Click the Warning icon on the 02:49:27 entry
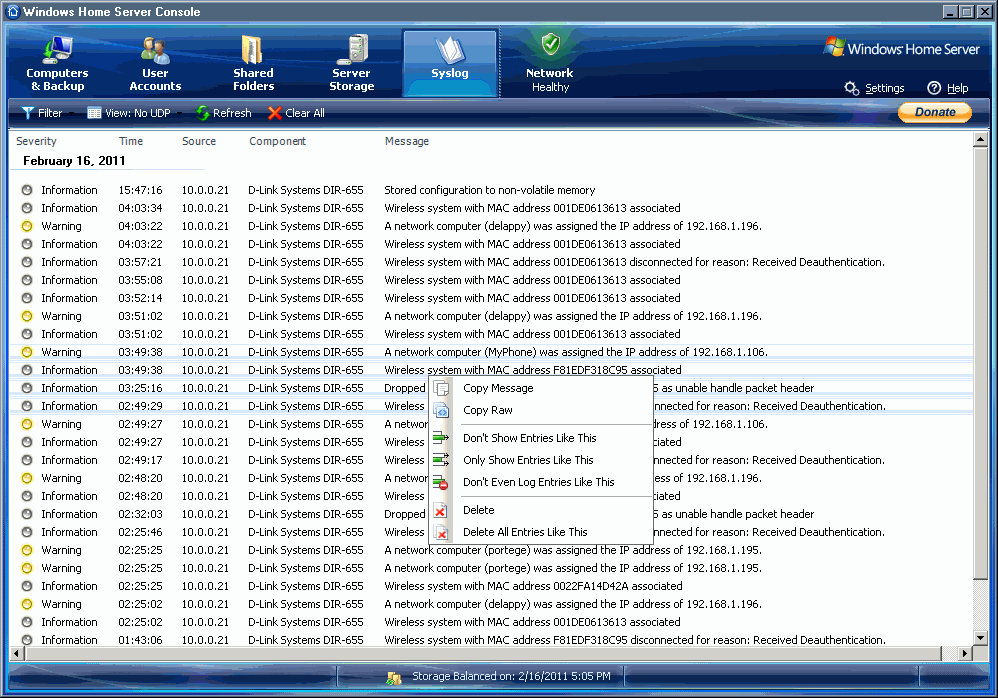Screen dimensions: 998x698 pos(27,424)
